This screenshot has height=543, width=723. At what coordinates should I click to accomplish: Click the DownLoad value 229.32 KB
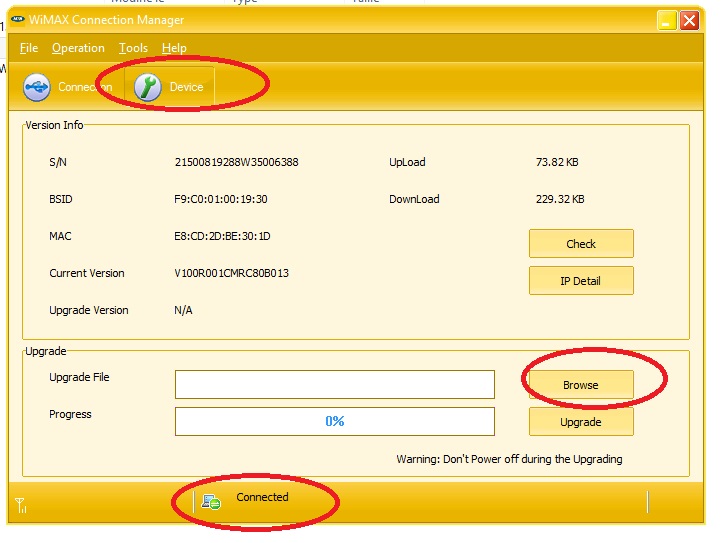point(560,199)
